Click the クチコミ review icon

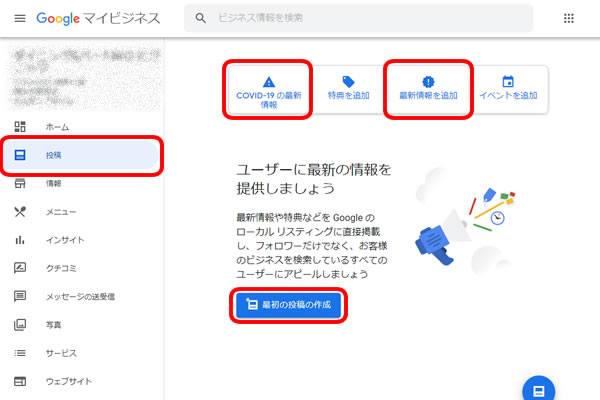(x=20, y=268)
